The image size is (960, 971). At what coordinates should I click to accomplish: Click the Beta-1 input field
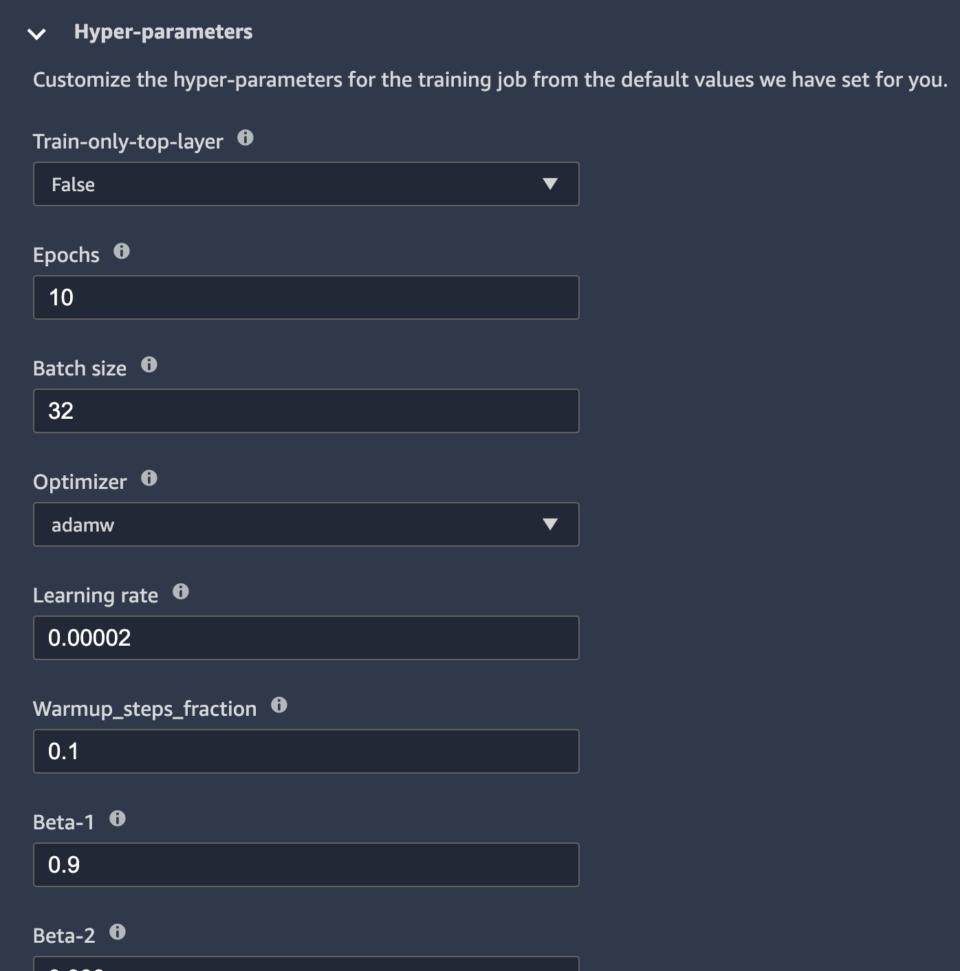pyautogui.click(x=305, y=865)
